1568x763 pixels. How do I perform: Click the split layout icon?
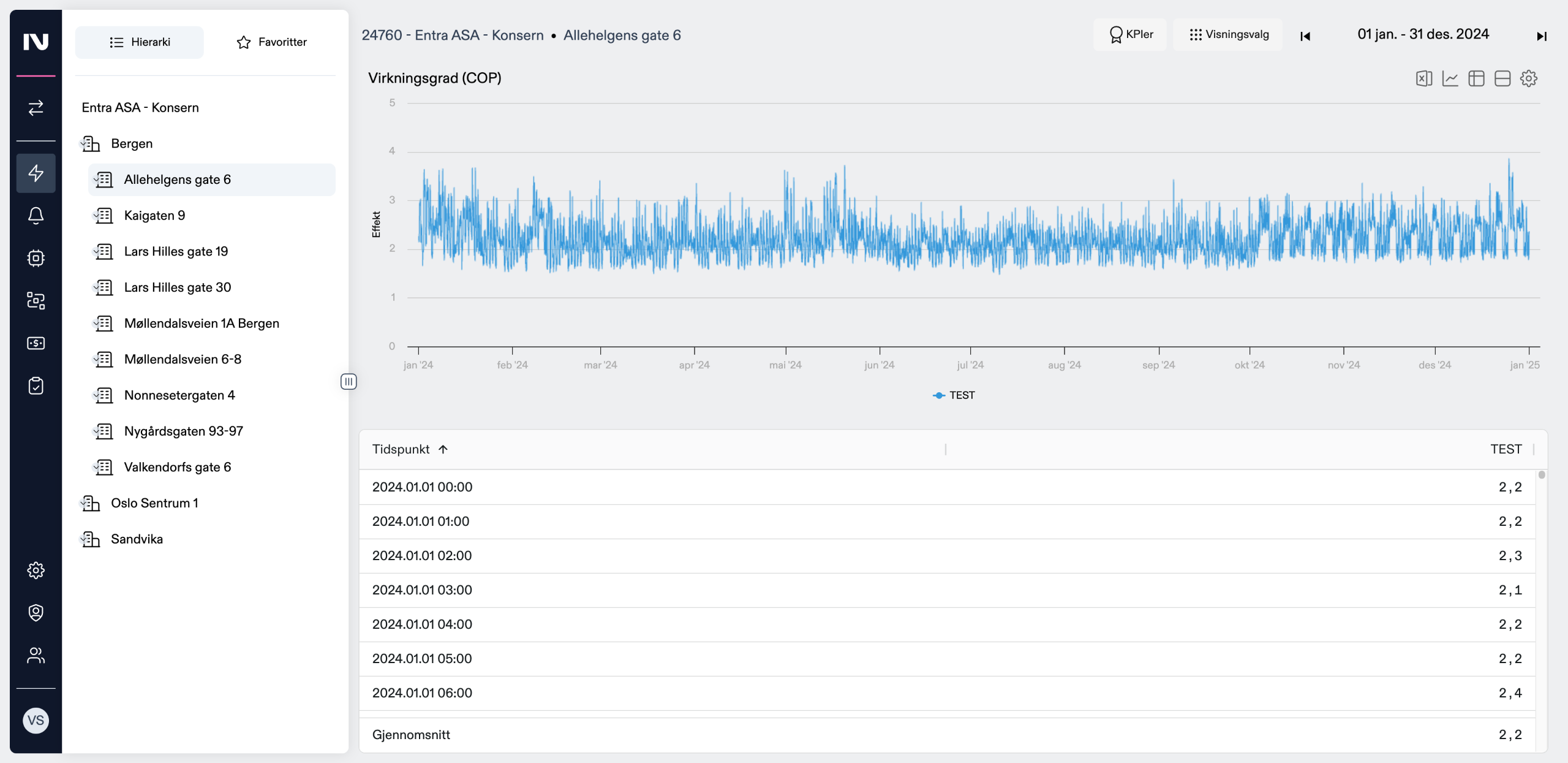point(1502,78)
